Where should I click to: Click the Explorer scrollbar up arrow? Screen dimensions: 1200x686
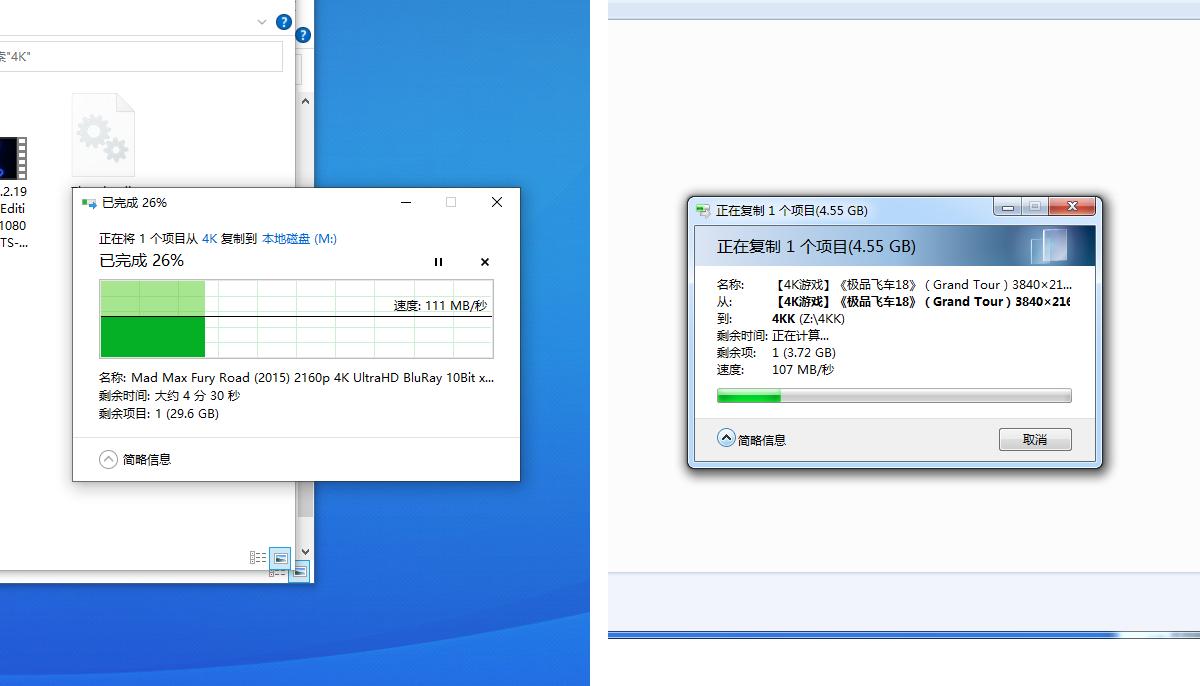305,100
